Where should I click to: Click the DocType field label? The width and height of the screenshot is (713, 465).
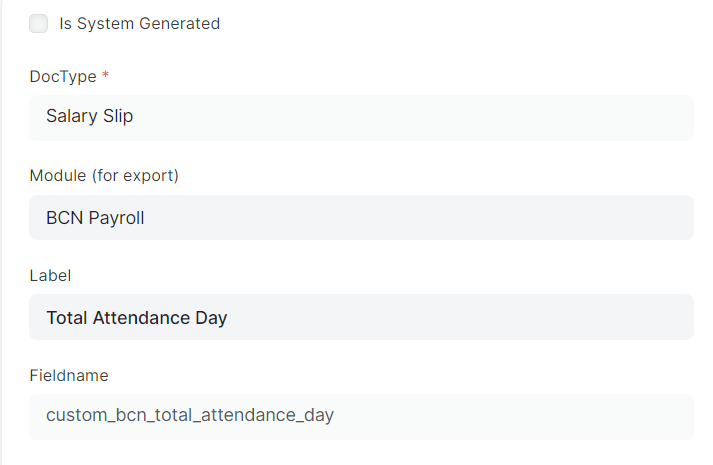(63, 76)
